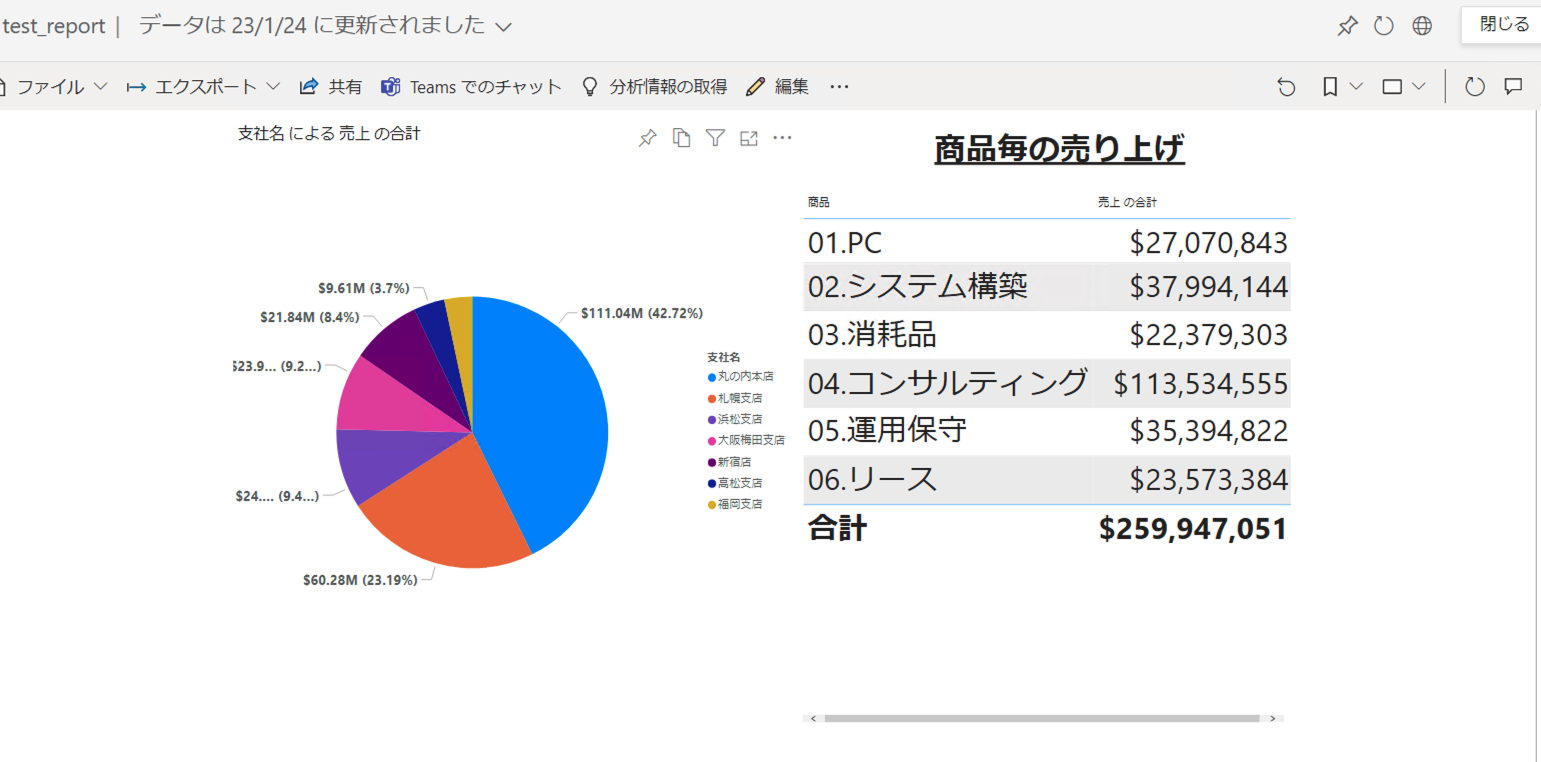Open the pie chart's more options (…) menu

[782, 137]
